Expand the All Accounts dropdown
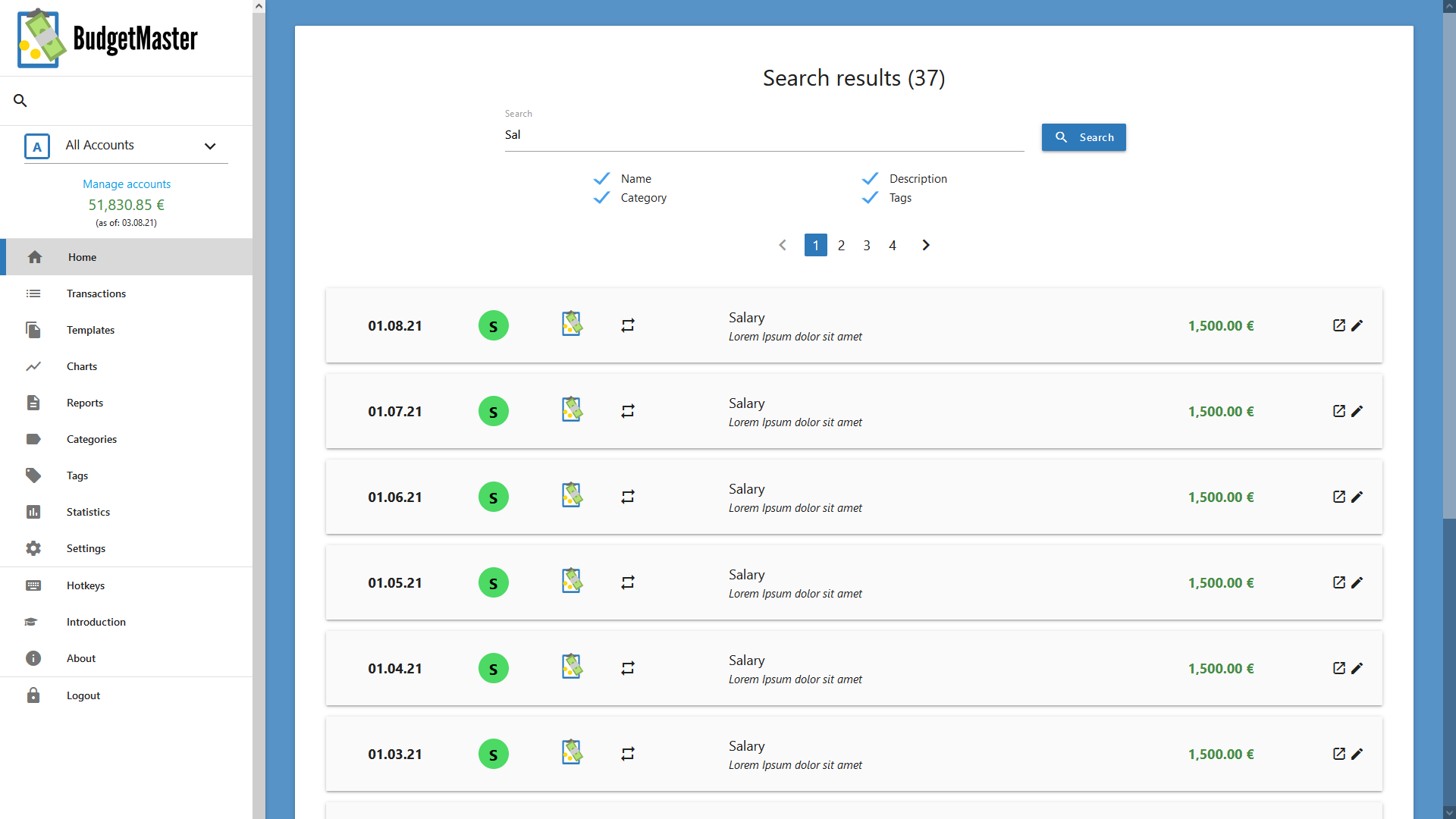This screenshot has height=819, width=1456. (210, 146)
